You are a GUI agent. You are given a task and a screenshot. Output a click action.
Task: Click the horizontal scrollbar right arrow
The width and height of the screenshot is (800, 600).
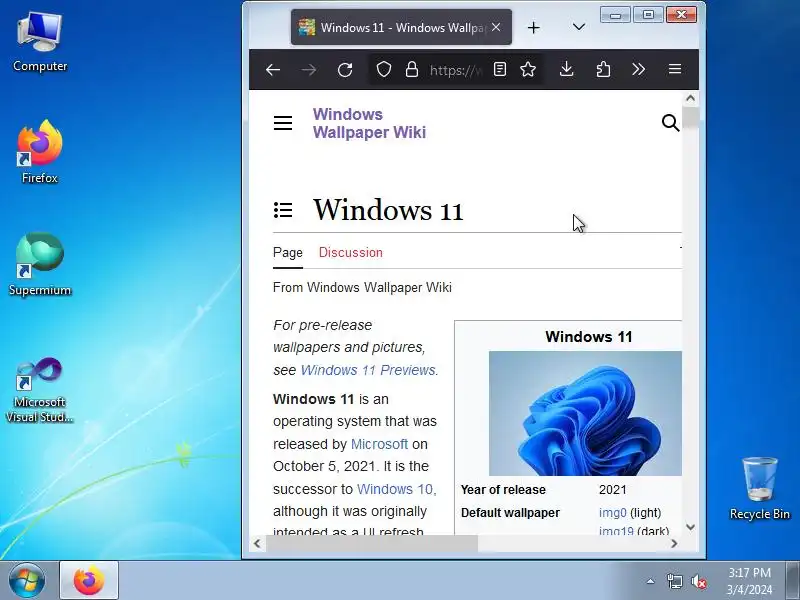tap(674, 543)
